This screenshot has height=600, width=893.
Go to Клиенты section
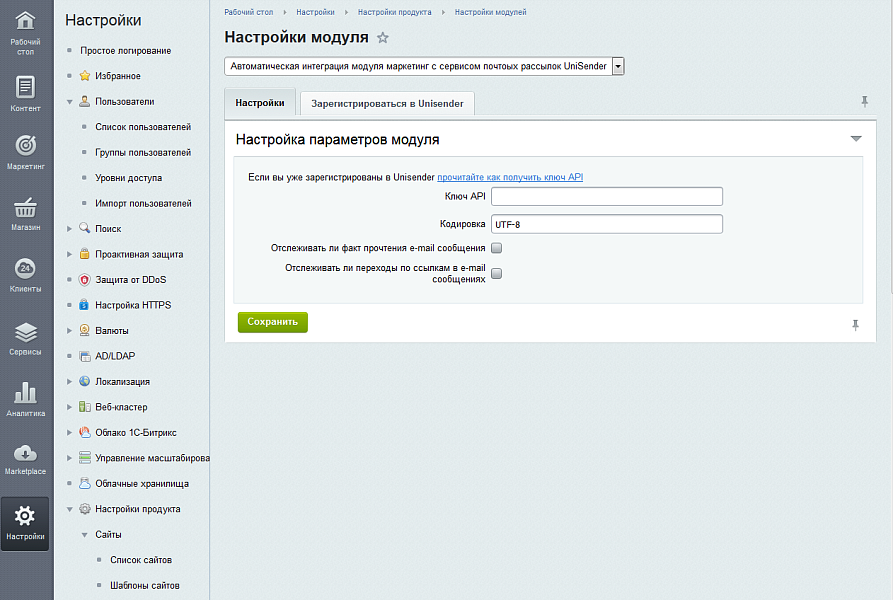tap(25, 273)
